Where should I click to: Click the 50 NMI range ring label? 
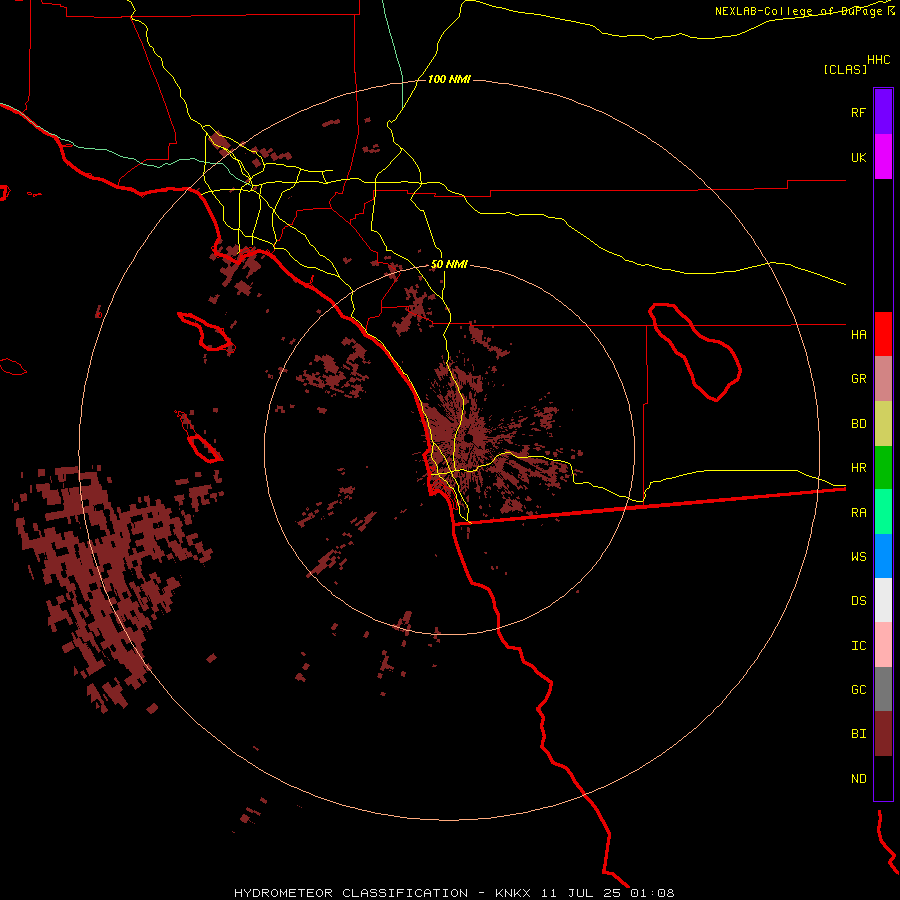pos(449,264)
